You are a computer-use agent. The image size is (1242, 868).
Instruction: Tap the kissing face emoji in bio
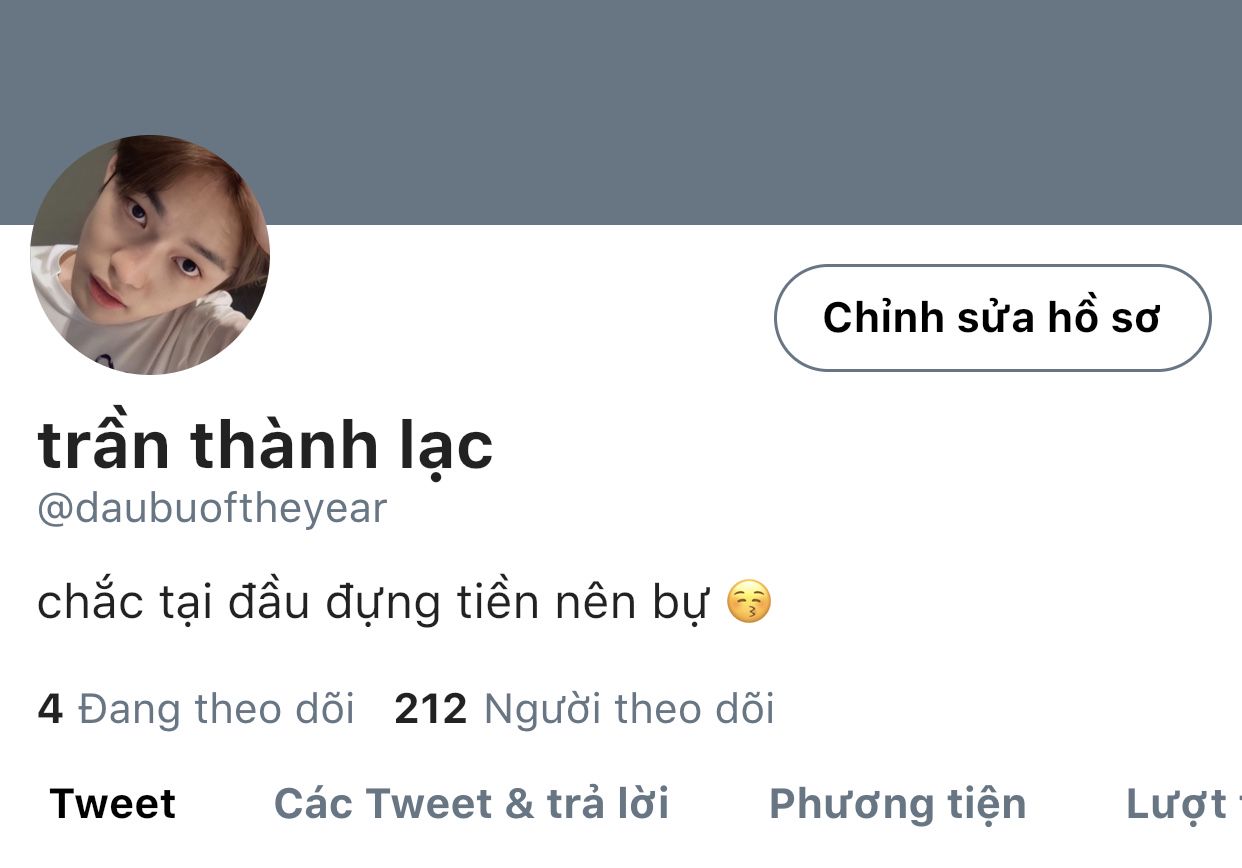tap(749, 603)
